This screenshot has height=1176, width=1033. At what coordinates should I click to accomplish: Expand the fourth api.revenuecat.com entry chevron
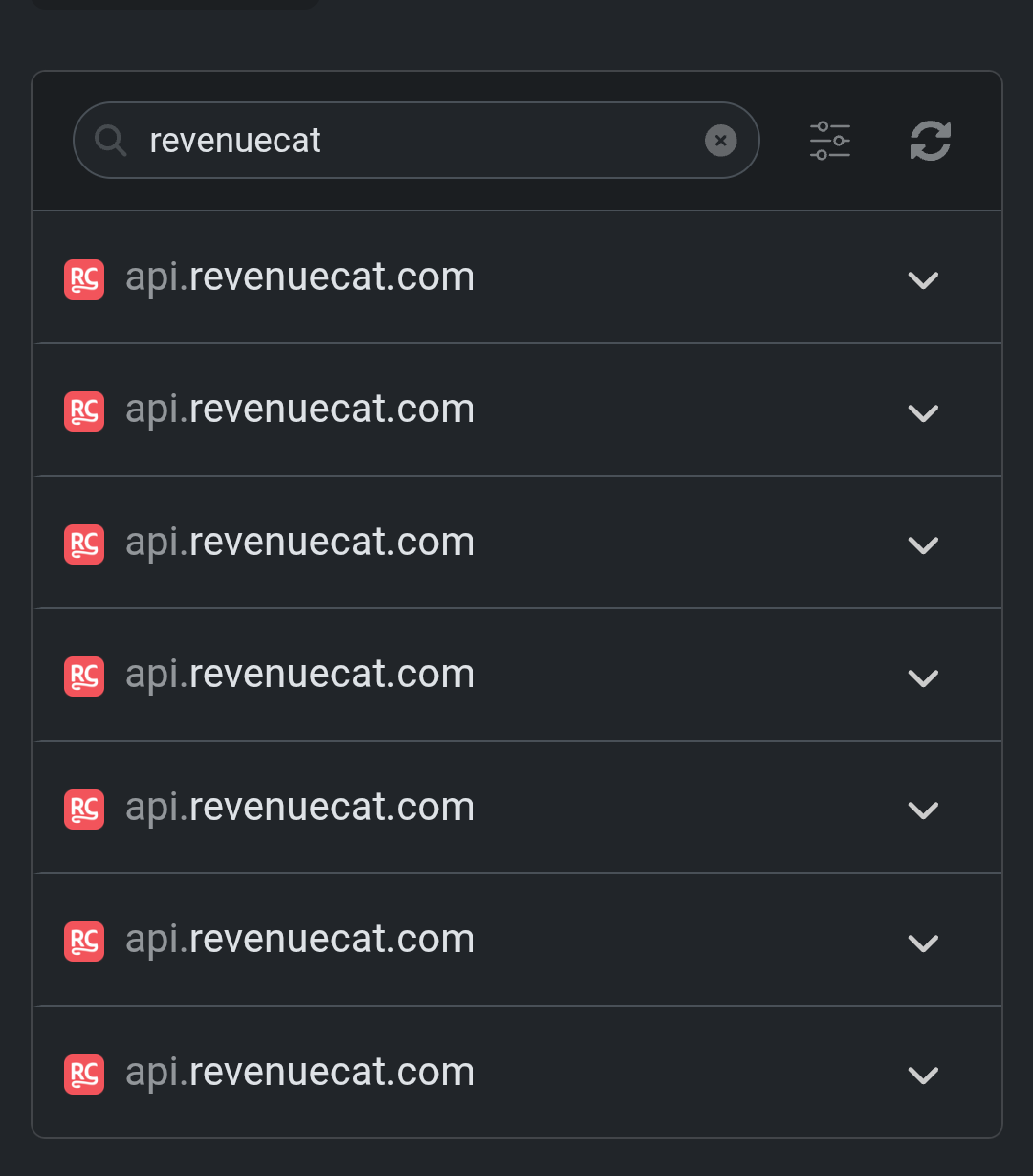[x=922, y=678]
